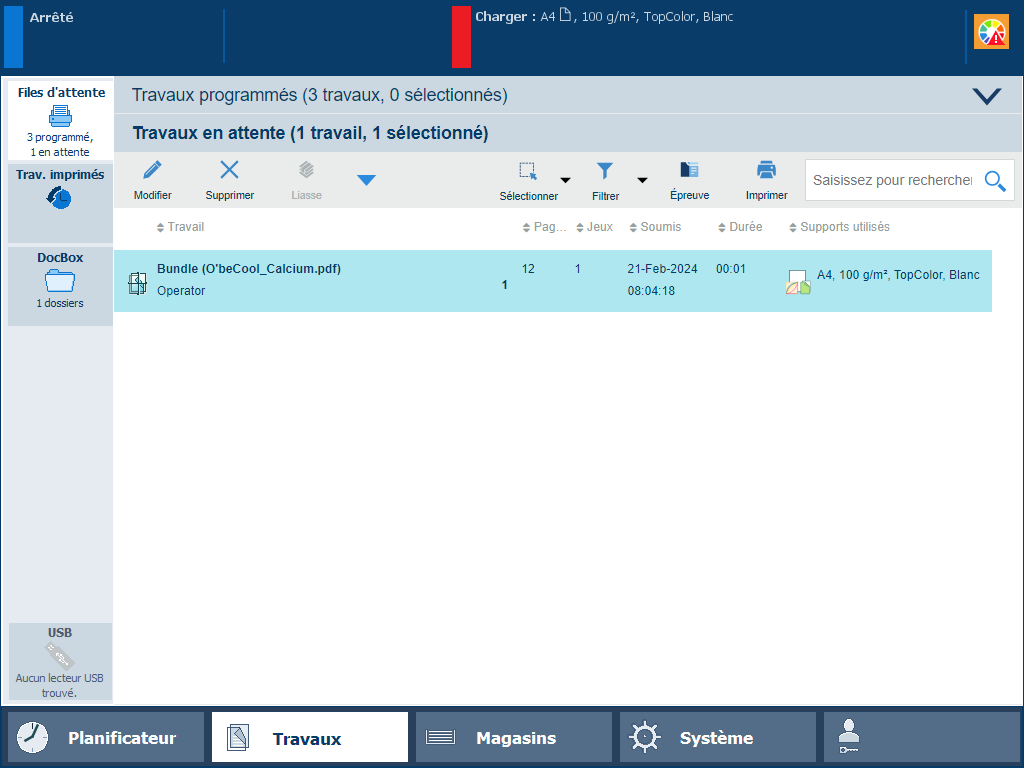This screenshot has width=1024, height=768.
Task: Print the job with Imprimer icon
Action: pyautogui.click(x=766, y=171)
